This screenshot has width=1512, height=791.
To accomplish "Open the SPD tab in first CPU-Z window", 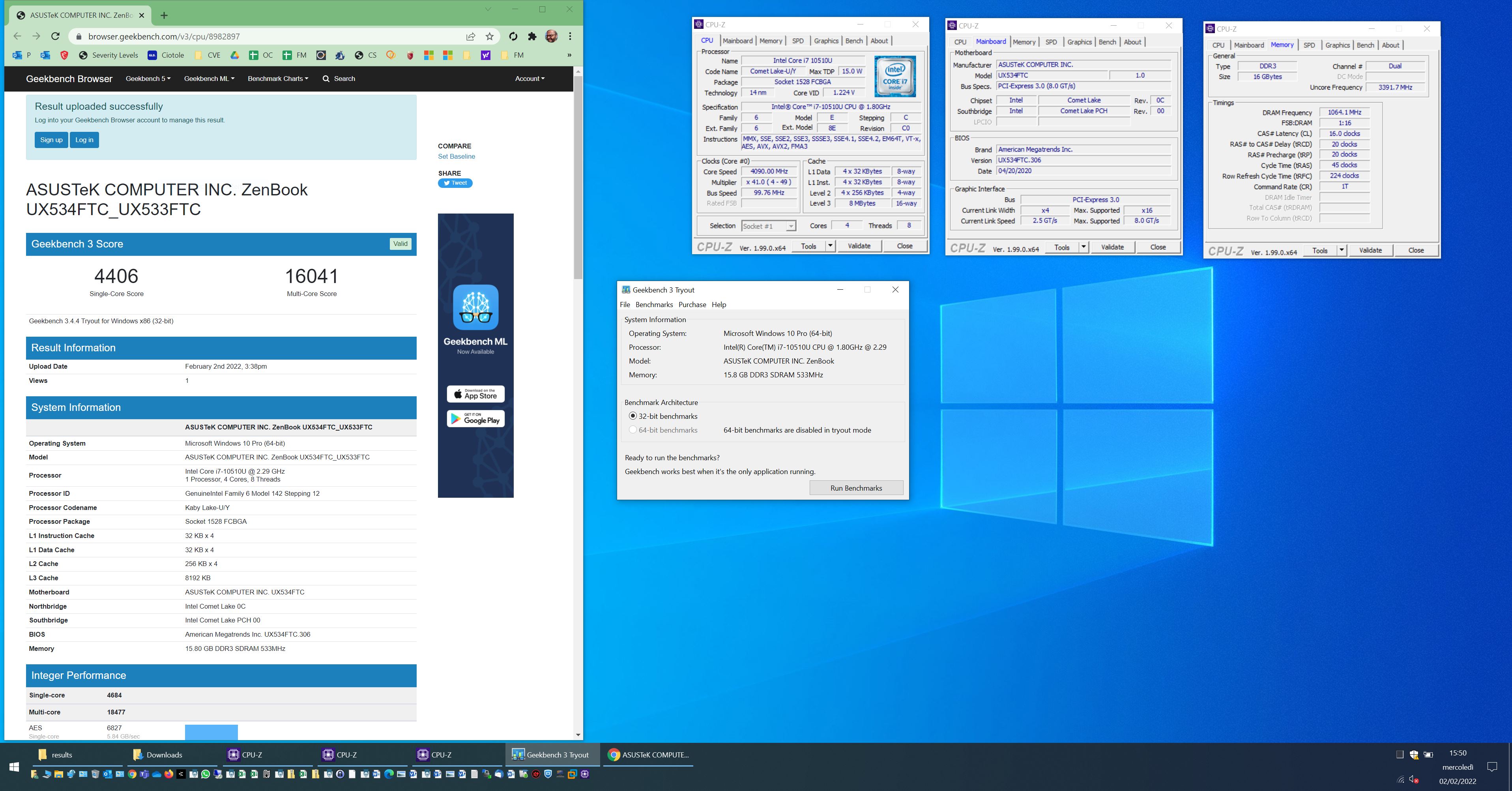I will [798, 41].
